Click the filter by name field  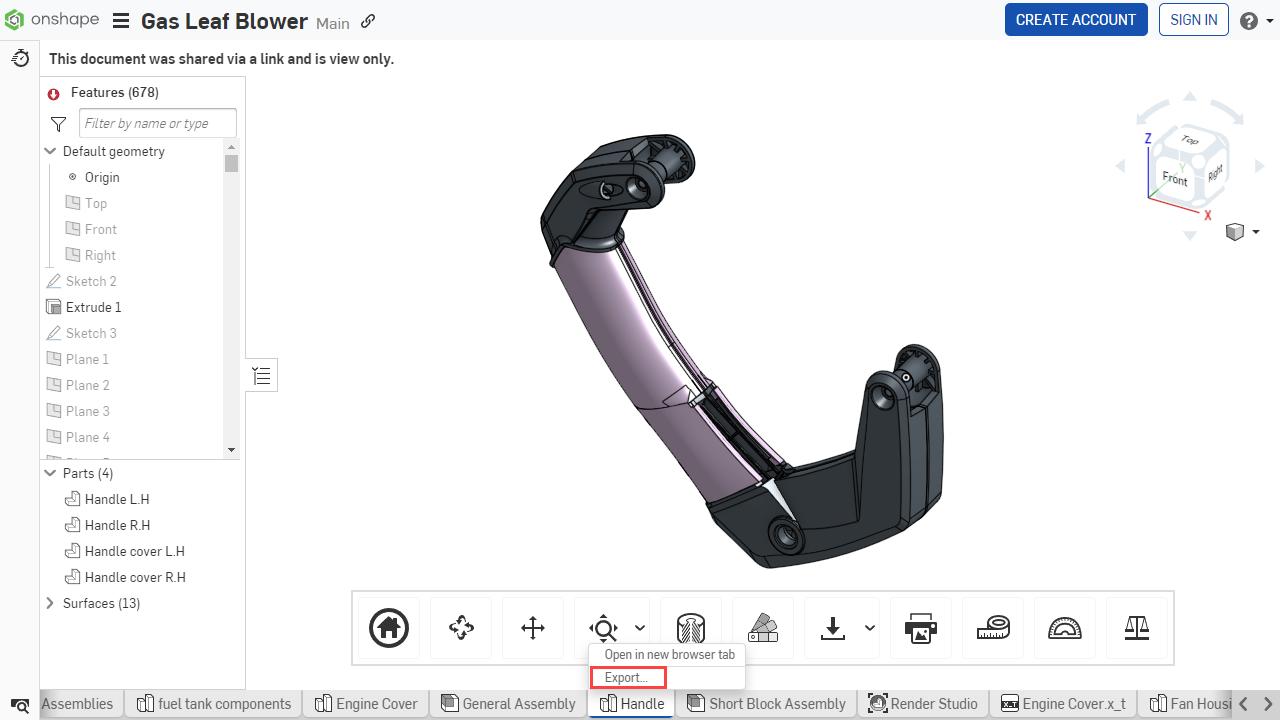click(x=157, y=122)
